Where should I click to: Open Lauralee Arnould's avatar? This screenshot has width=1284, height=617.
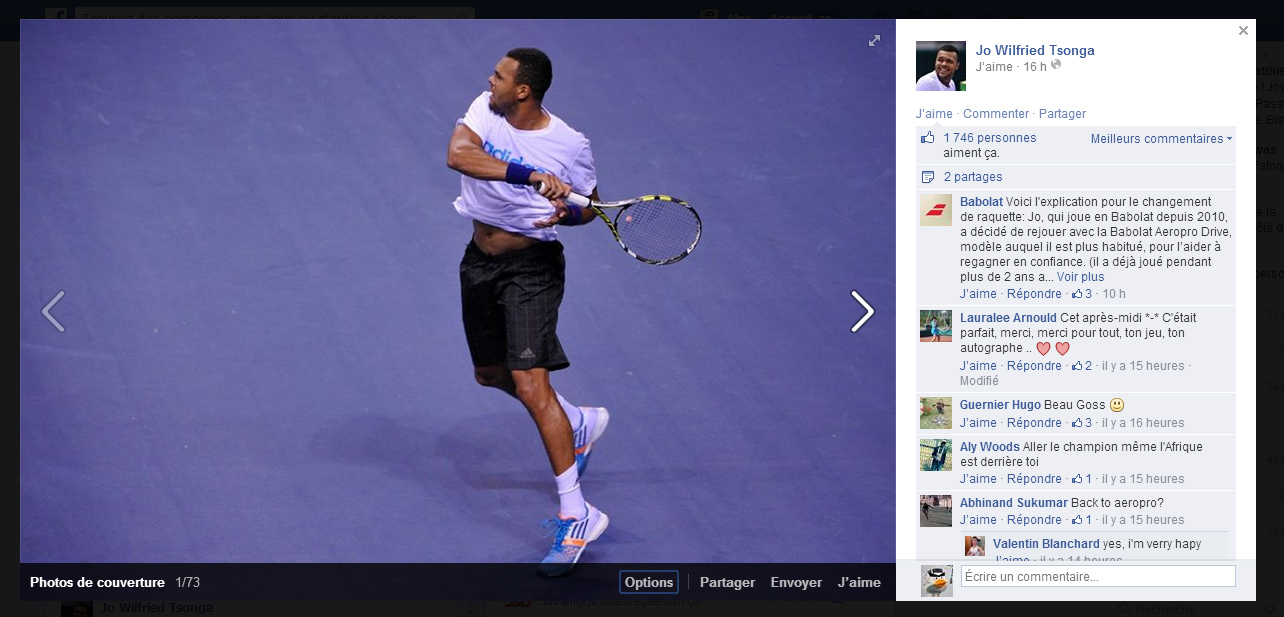click(x=936, y=326)
